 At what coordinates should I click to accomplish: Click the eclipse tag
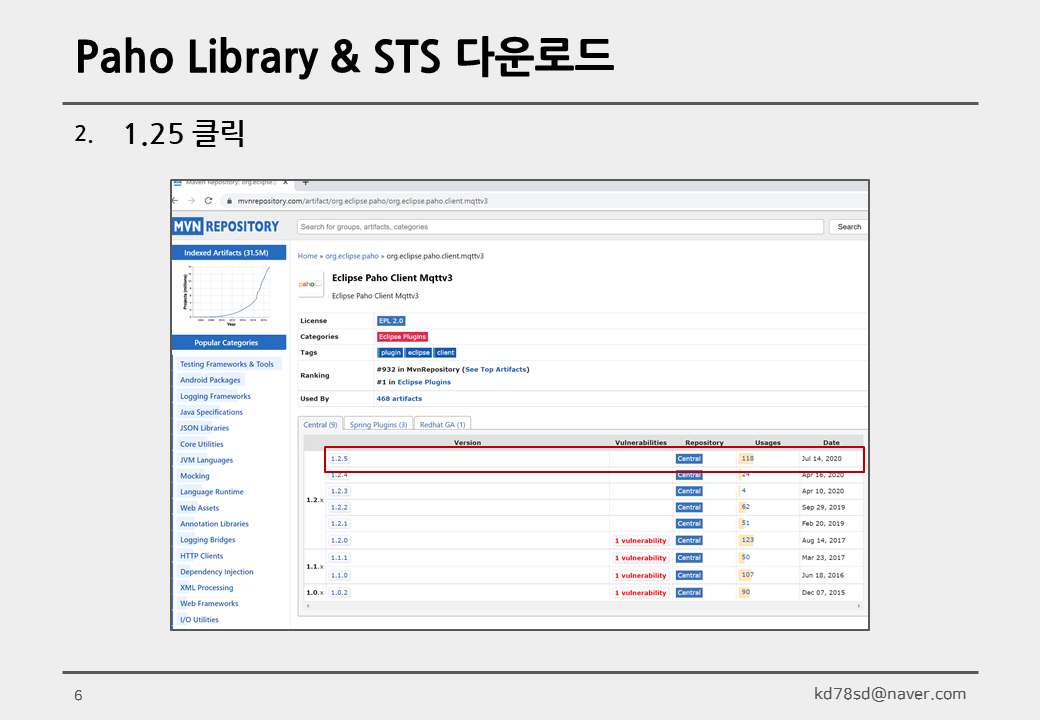click(419, 353)
